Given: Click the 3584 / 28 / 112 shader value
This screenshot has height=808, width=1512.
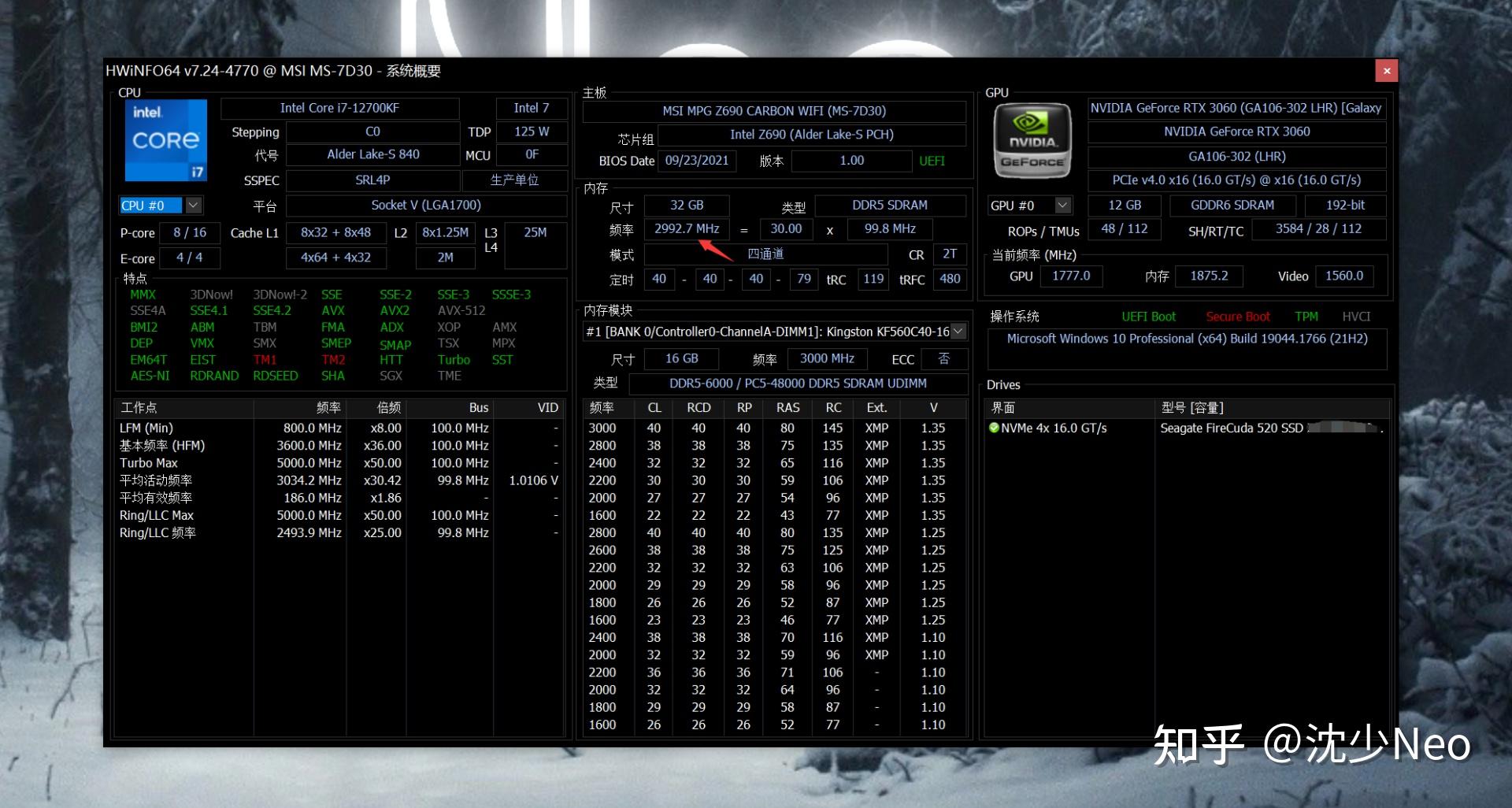Looking at the screenshot, I should 1319,228.
